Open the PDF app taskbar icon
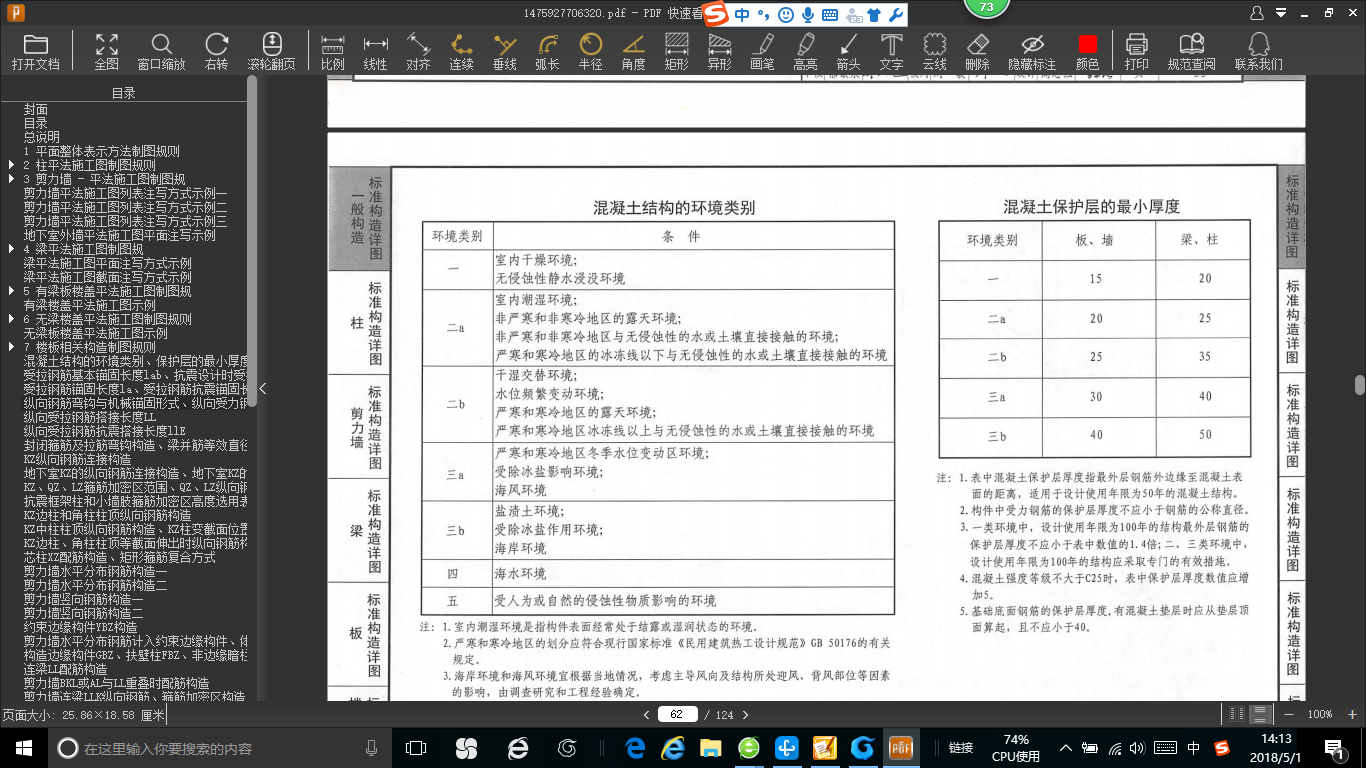Viewport: 1366px width, 768px height. (902, 748)
